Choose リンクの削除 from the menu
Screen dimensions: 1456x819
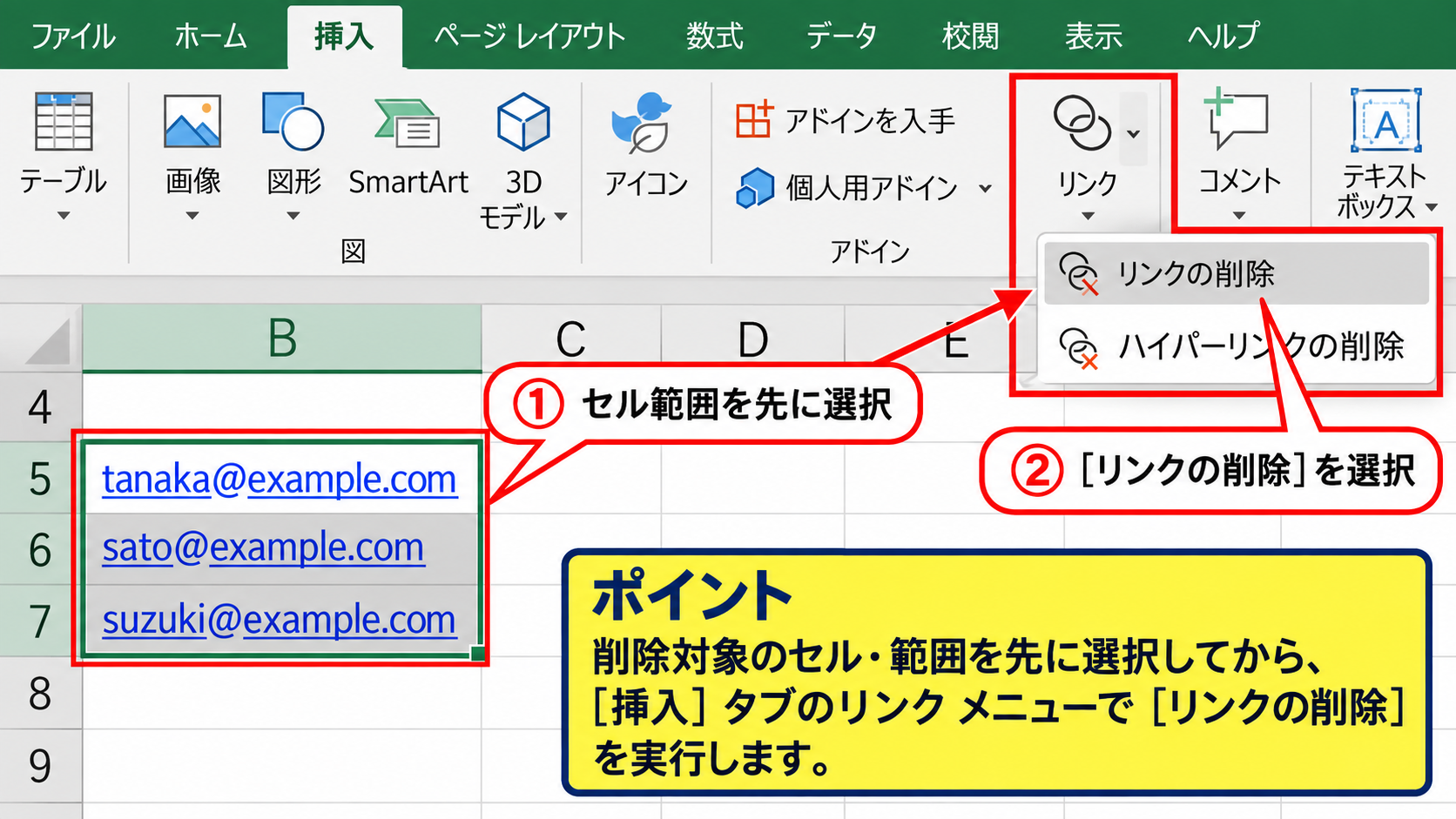tap(1237, 273)
